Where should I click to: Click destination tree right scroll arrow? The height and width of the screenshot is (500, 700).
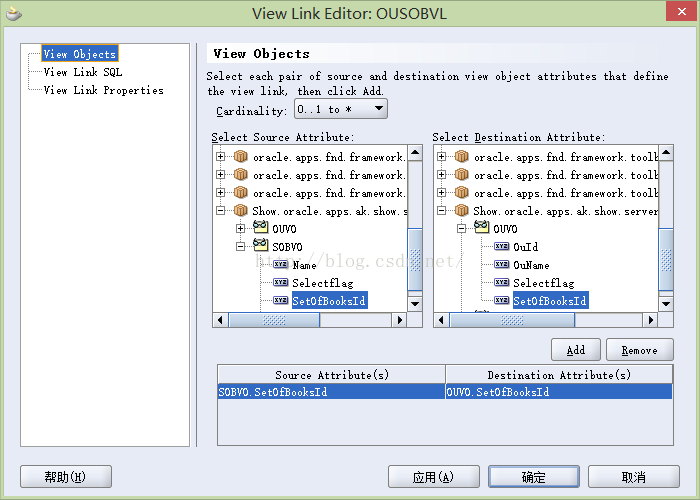650,320
